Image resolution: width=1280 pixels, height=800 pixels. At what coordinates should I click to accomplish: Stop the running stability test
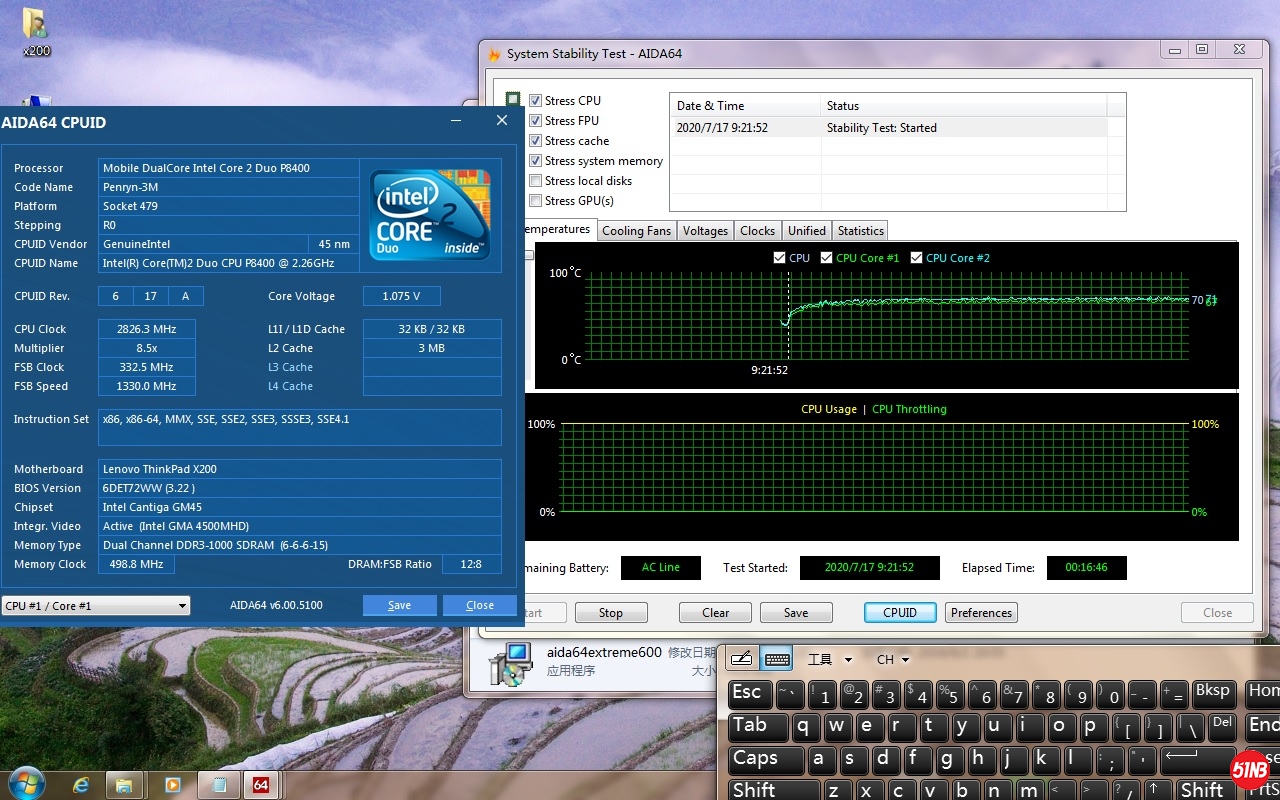(610, 613)
